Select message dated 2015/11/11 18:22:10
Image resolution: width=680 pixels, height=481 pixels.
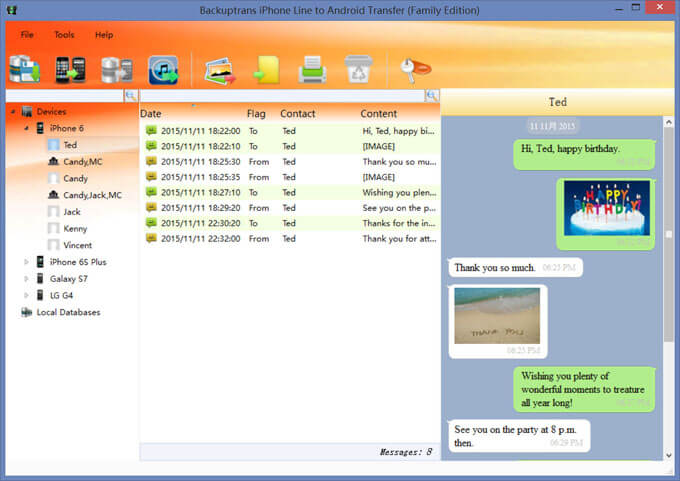click(290, 146)
